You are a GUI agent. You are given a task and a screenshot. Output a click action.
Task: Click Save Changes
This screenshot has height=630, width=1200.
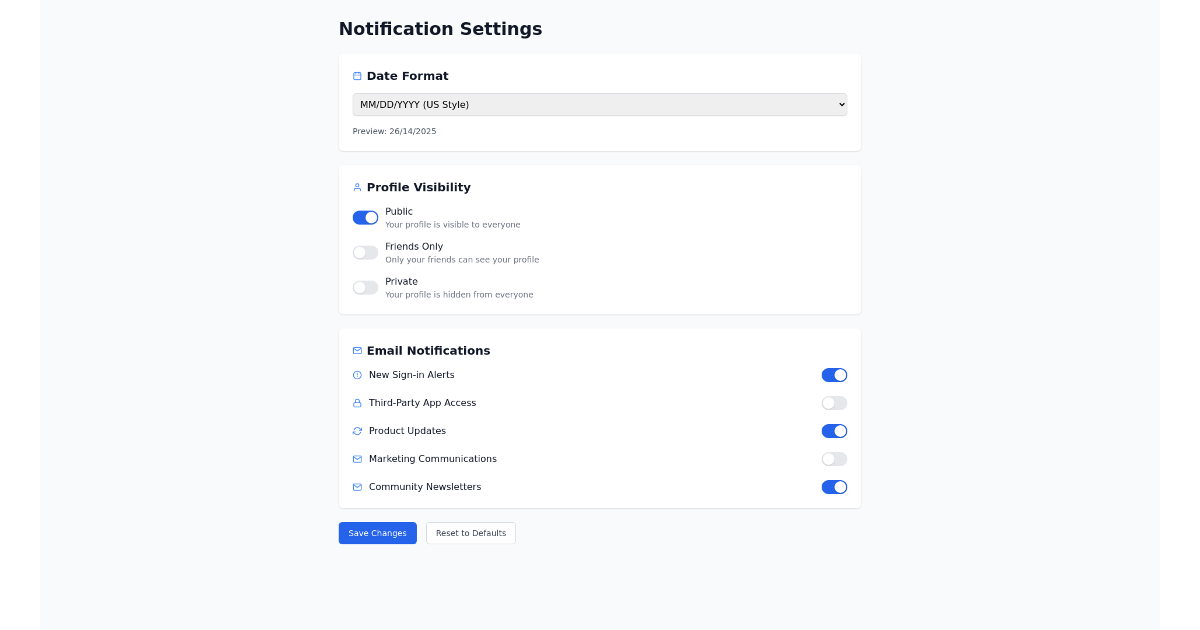pos(377,533)
